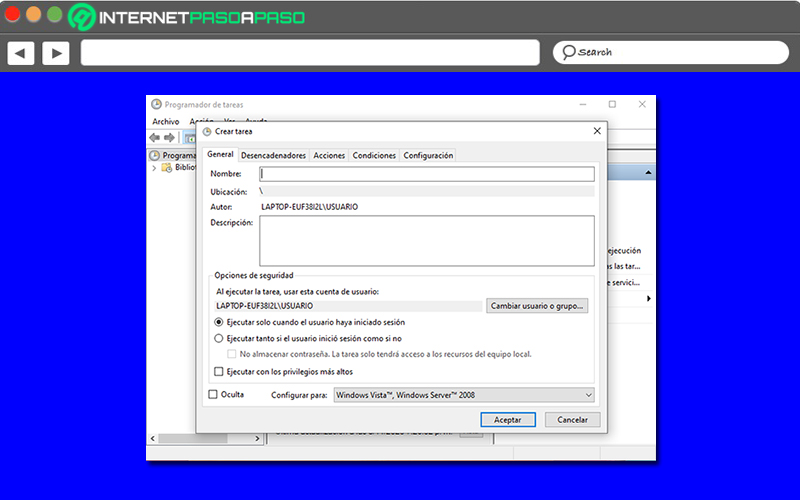Focus the Nombre input field

427,174
